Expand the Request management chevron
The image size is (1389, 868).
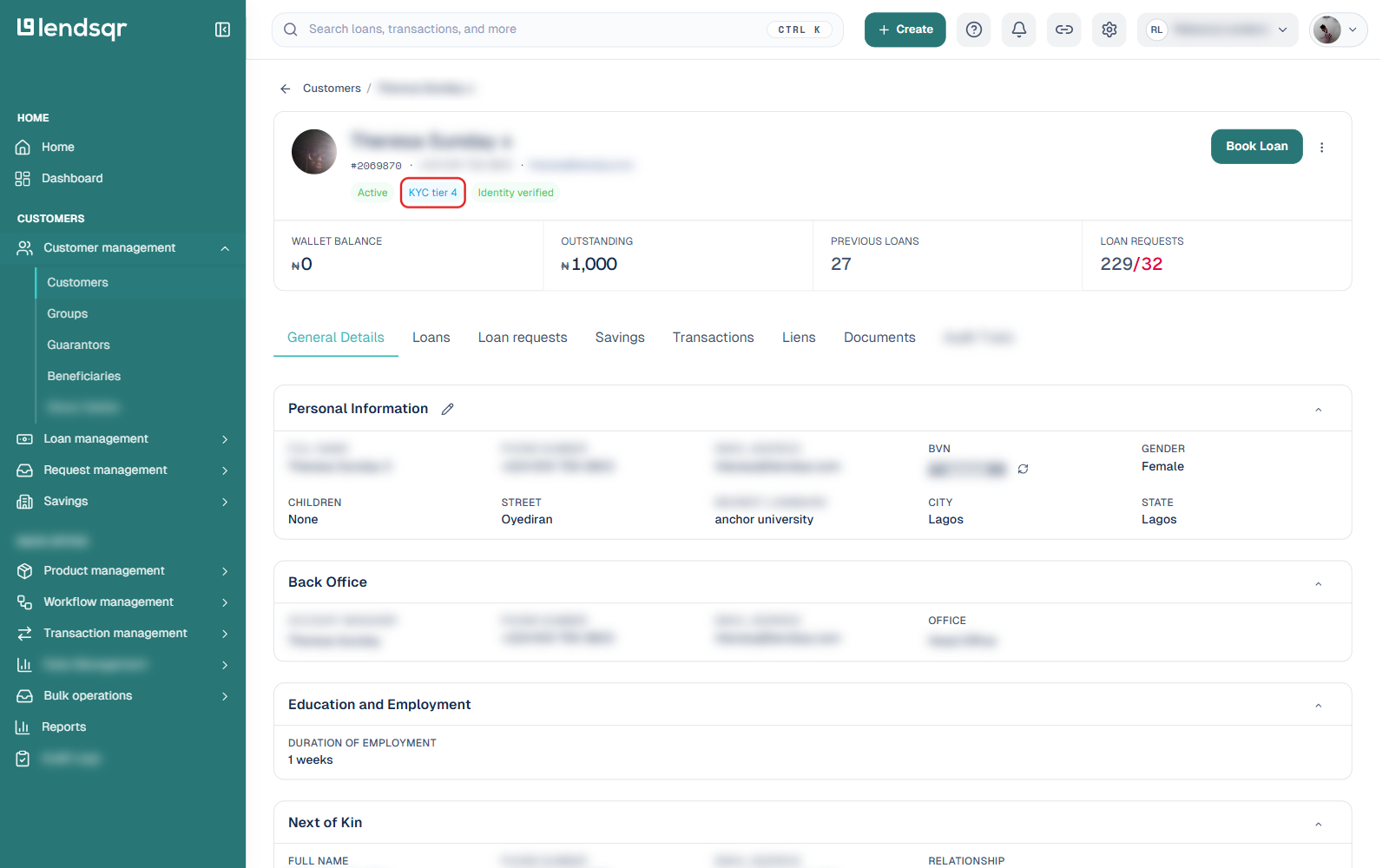point(225,470)
